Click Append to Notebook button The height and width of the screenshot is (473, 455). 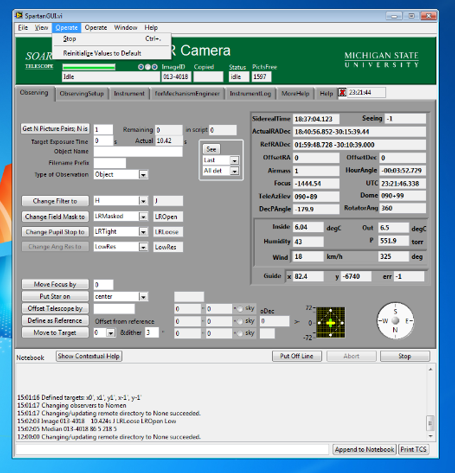click(364, 450)
